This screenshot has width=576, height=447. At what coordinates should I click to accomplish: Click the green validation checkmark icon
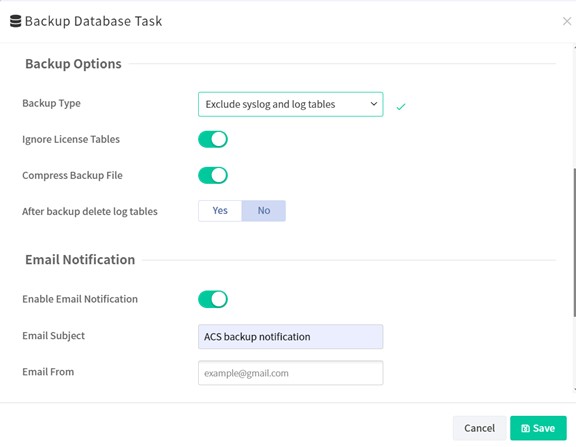(x=401, y=107)
